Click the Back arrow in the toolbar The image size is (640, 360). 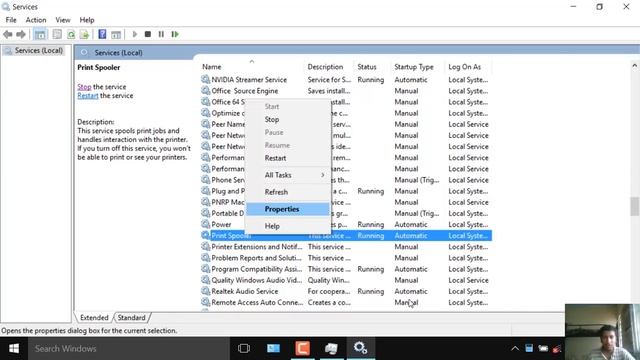(7, 35)
